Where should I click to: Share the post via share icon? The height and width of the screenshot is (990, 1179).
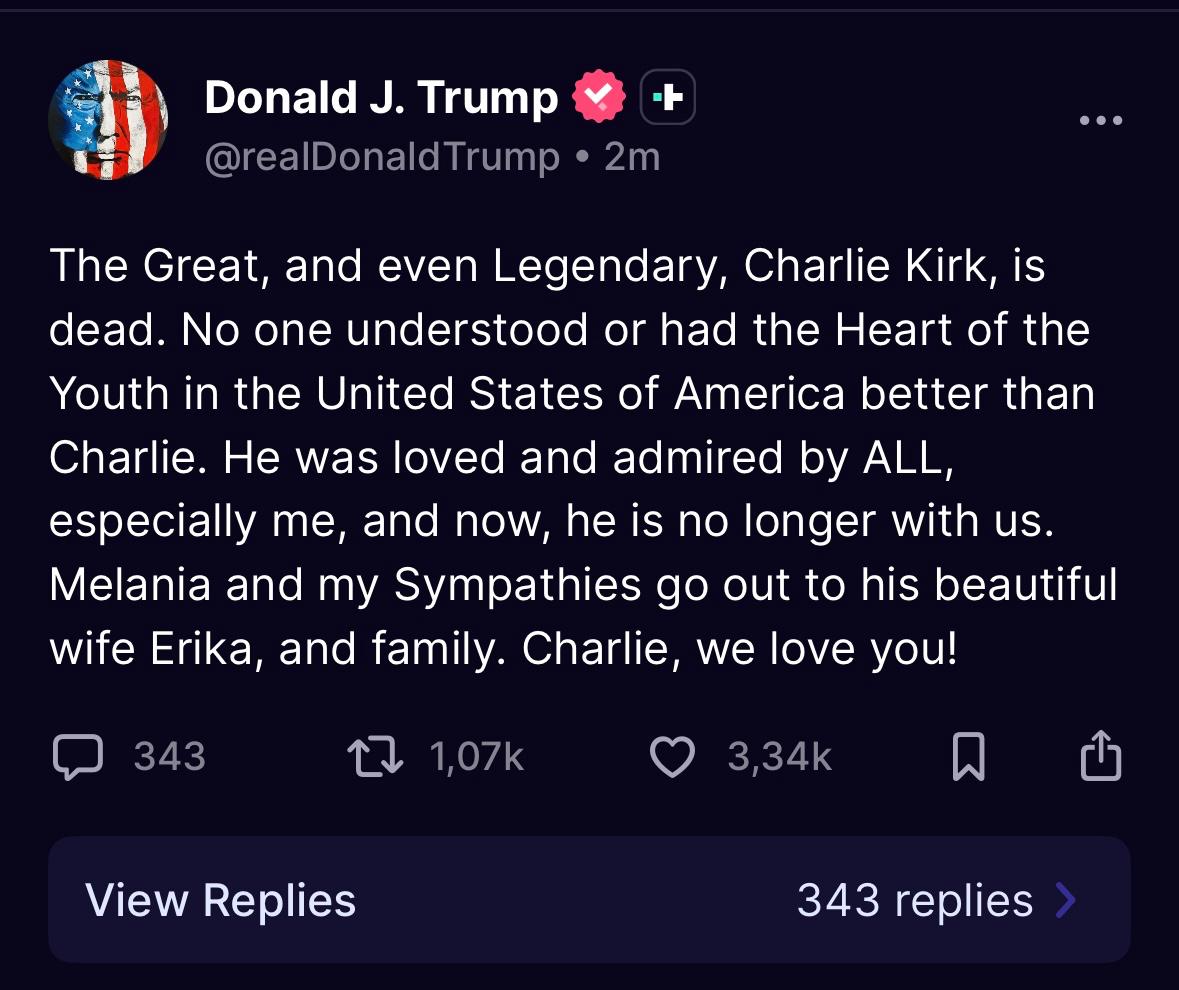point(1101,756)
